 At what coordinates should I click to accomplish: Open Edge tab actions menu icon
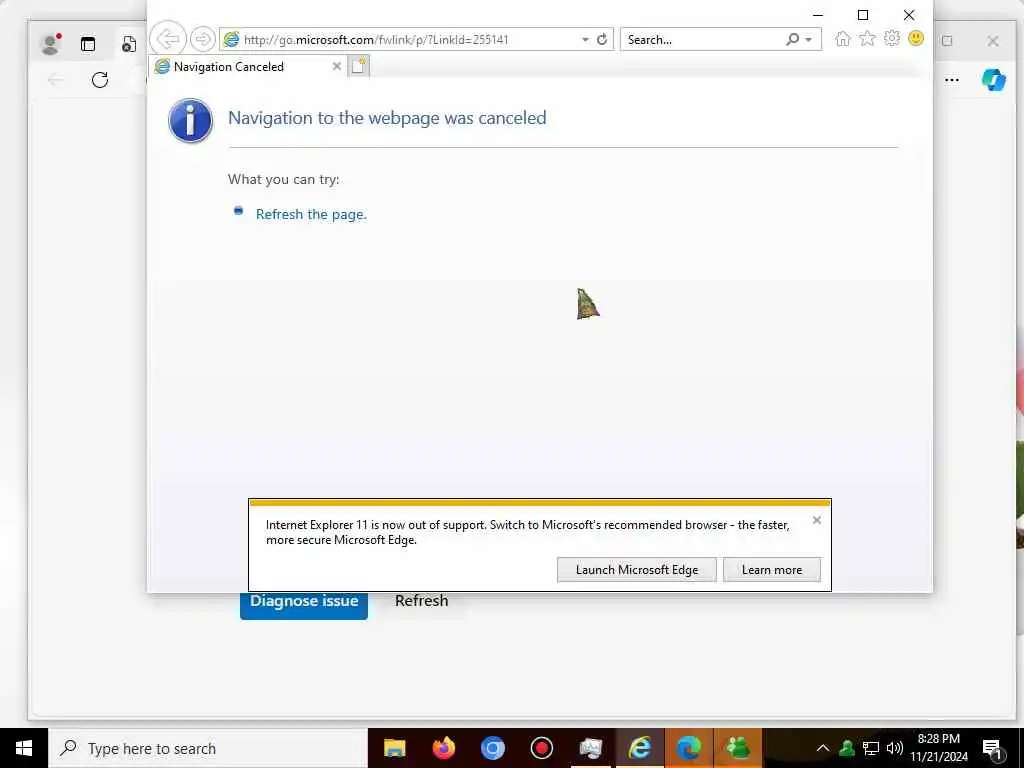tap(88, 44)
